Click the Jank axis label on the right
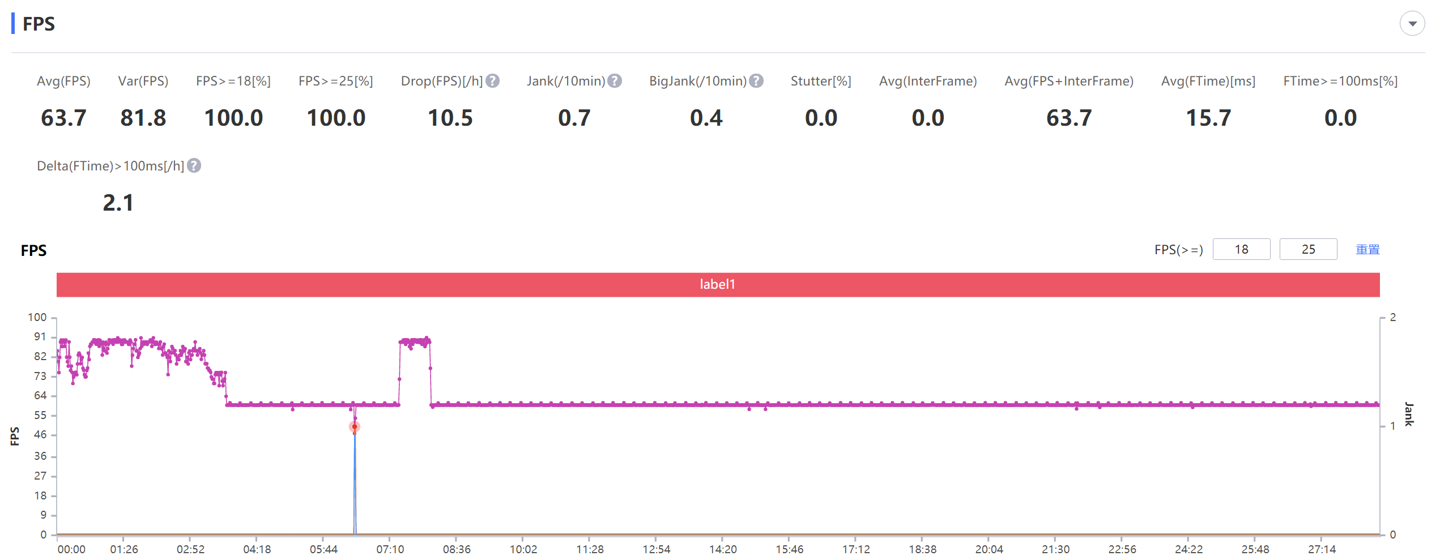Viewport: 1440px width, 560px height. pyautogui.click(x=1409, y=414)
